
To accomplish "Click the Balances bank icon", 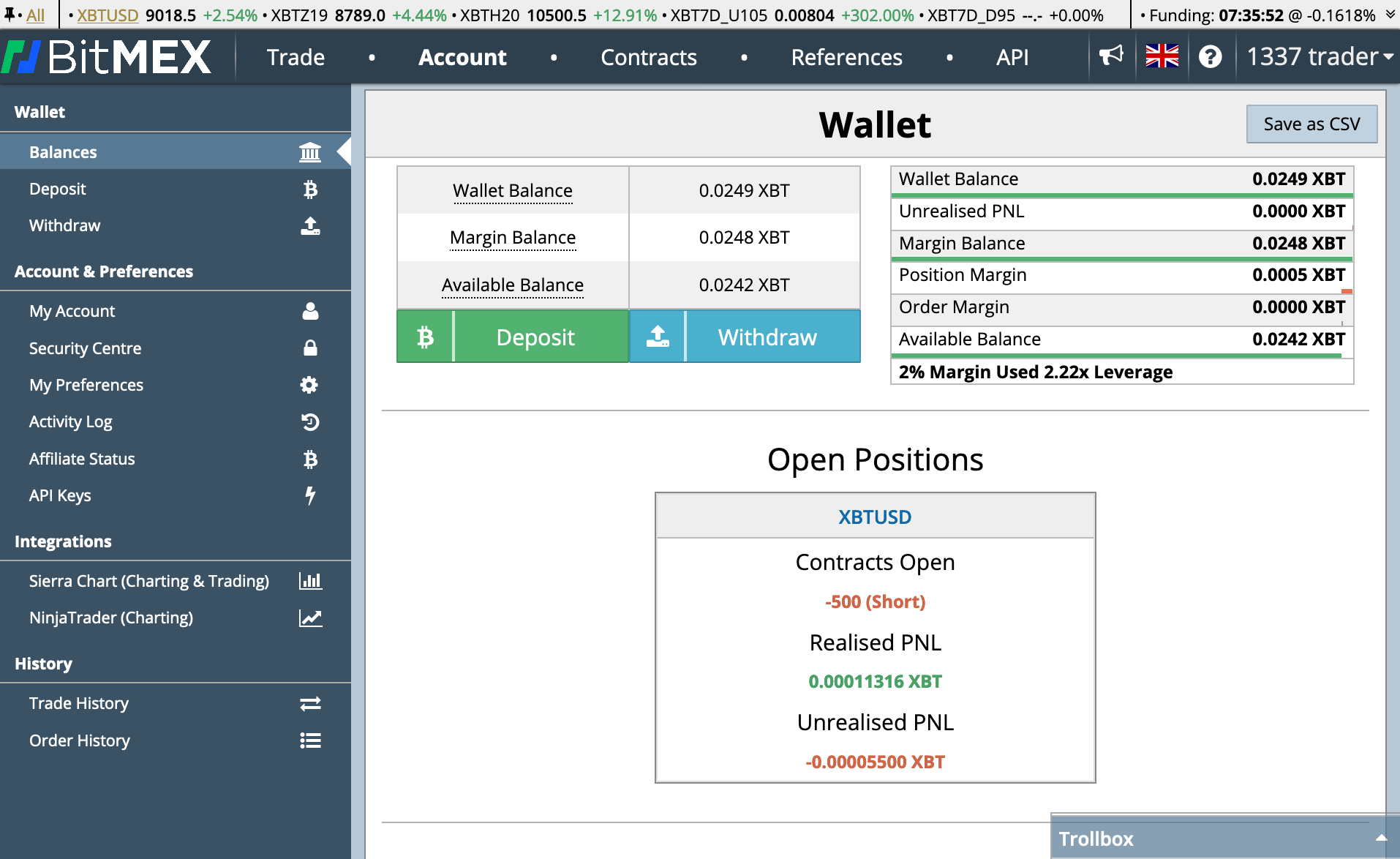I will point(310,152).
